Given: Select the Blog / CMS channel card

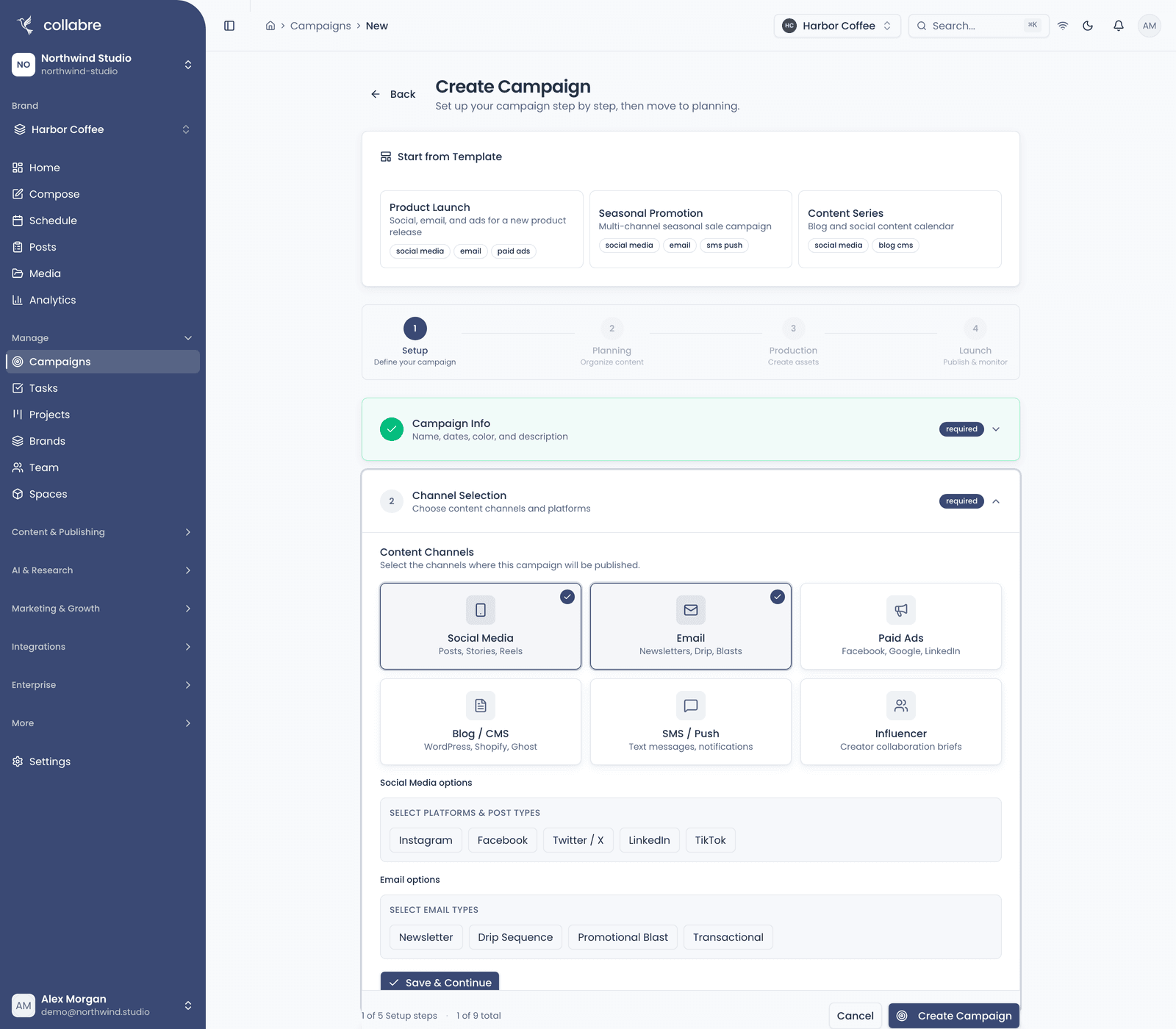Looking at the screenshot, I should (x=481, y=722).
